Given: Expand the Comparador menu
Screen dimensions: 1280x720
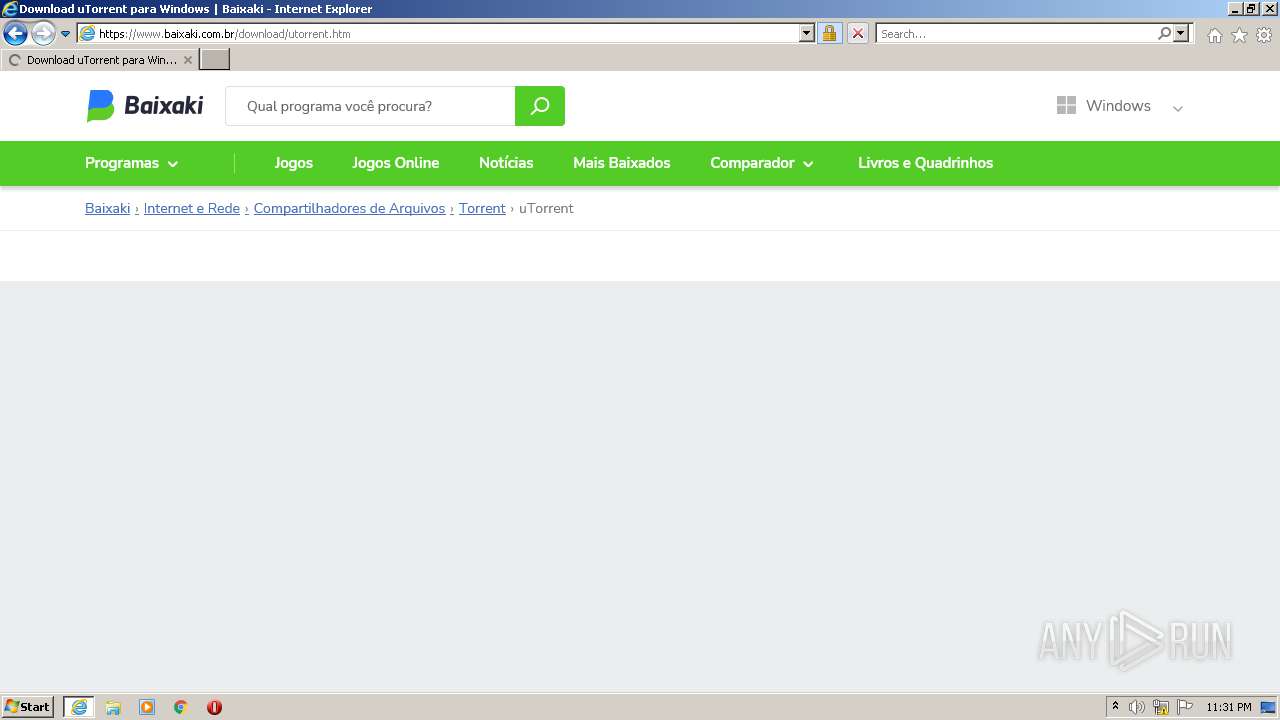Looking at the screenshot, I should (x=762, y=163).
